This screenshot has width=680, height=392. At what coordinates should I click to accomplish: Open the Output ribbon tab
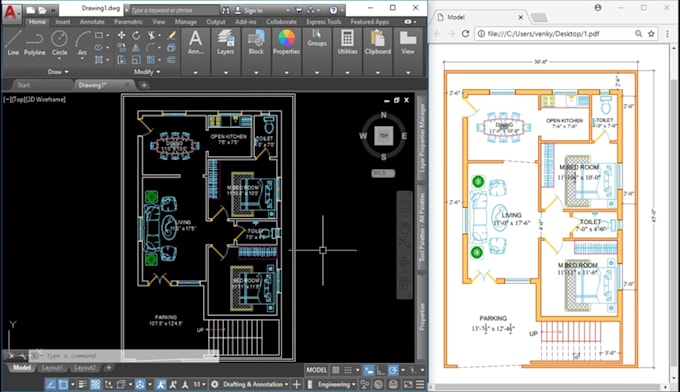[x=216, y=22]
